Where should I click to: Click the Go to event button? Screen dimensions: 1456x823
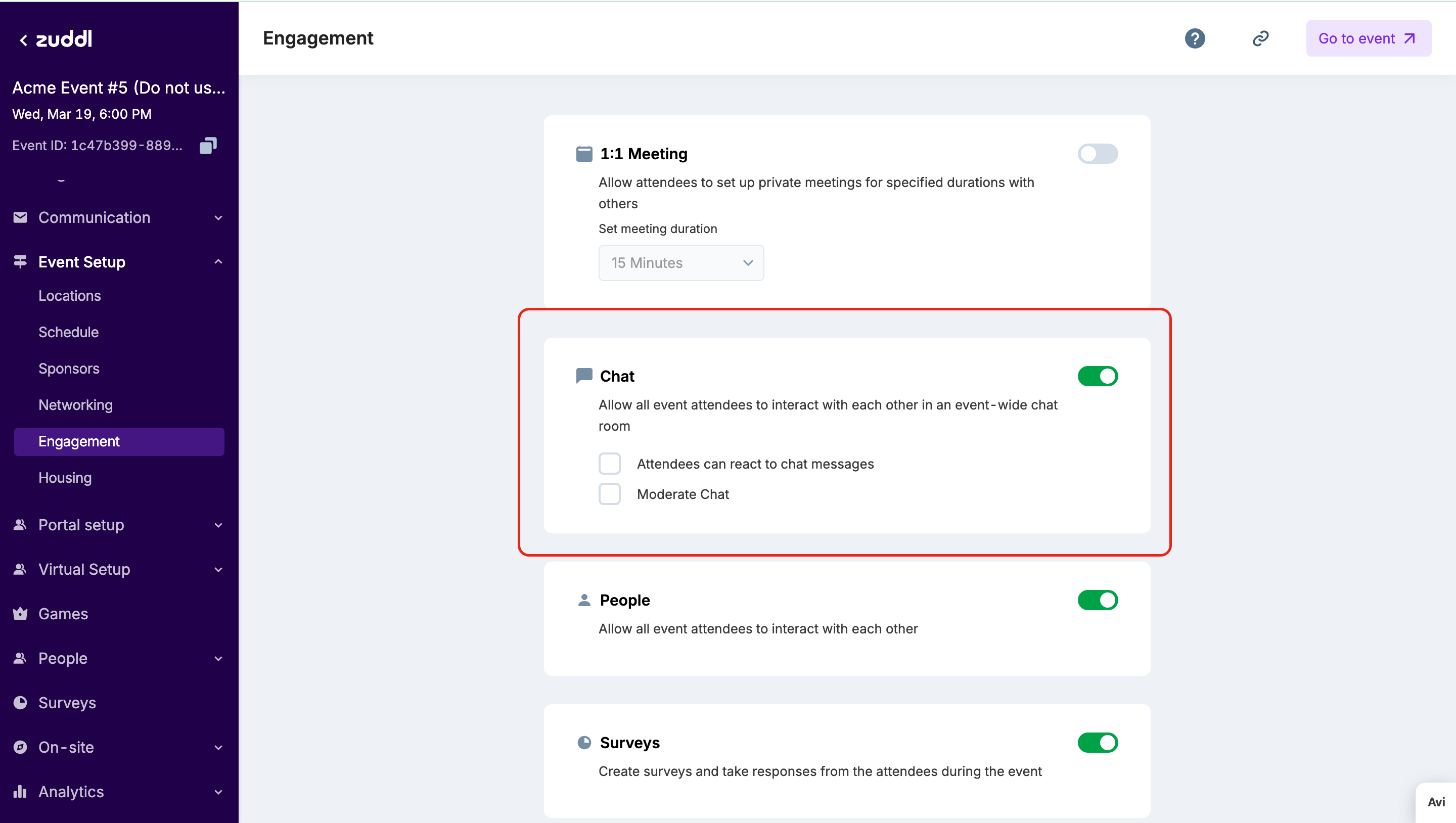(x=1368, y=38)
